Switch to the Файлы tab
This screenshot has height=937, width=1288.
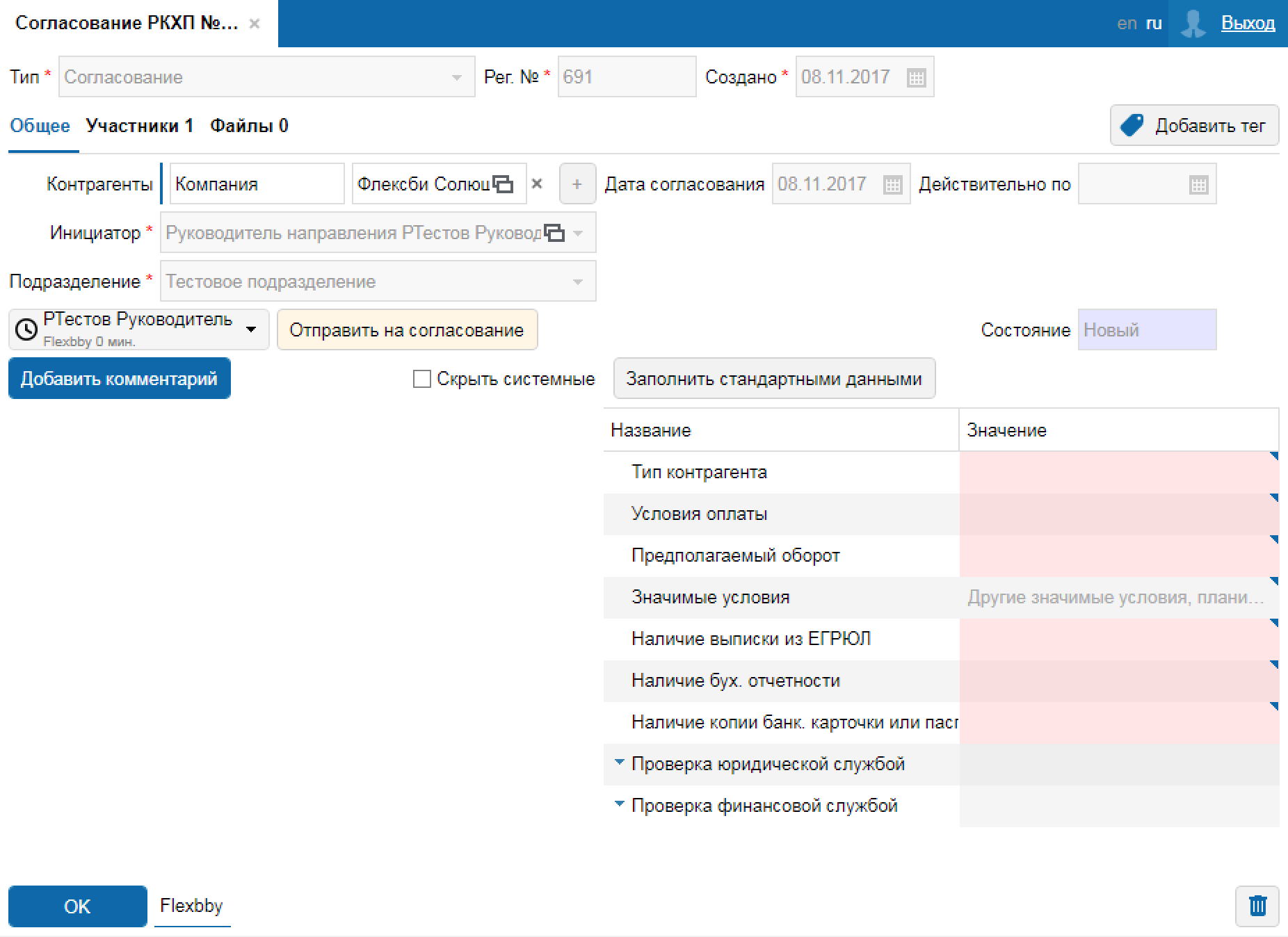[249, 126]
